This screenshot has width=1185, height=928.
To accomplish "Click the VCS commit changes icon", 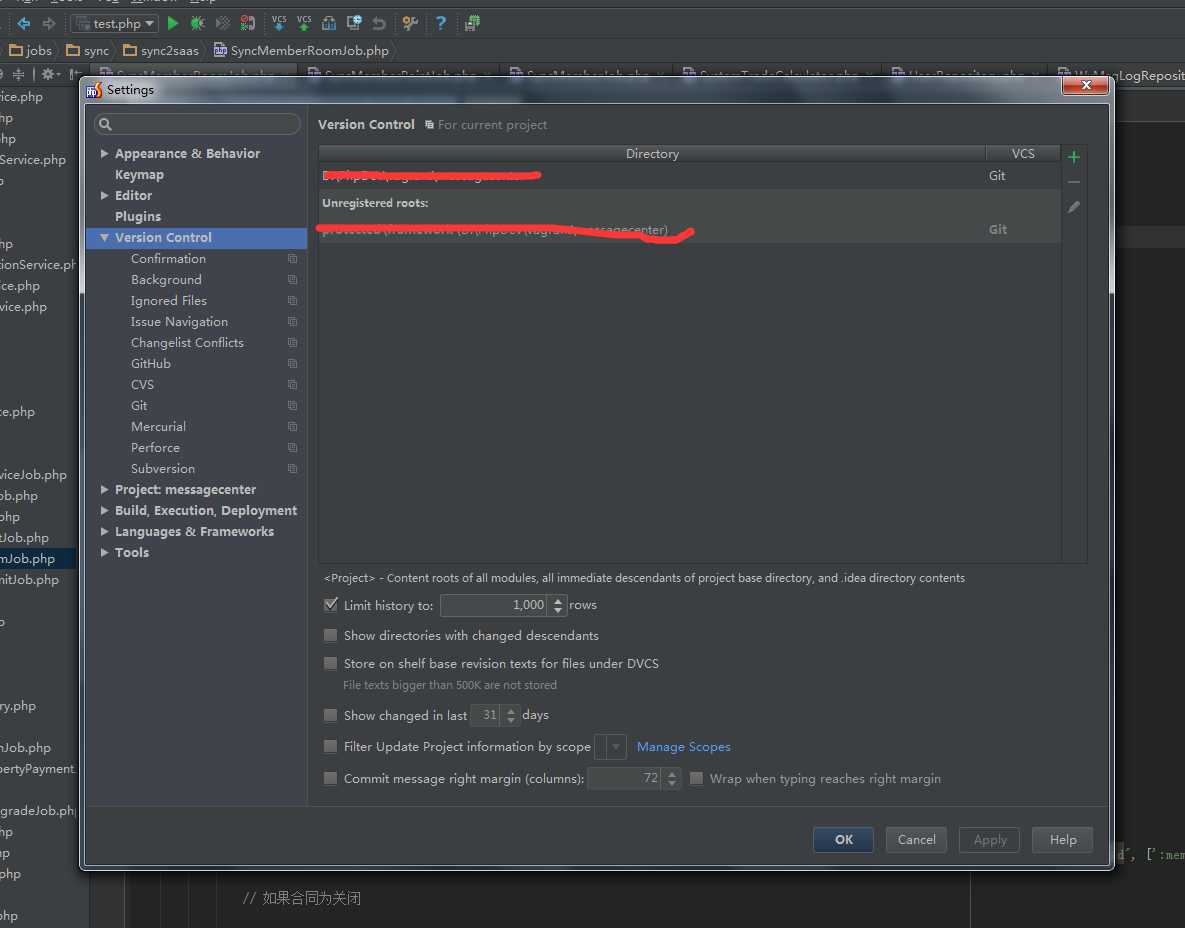I will pos(304,23).
